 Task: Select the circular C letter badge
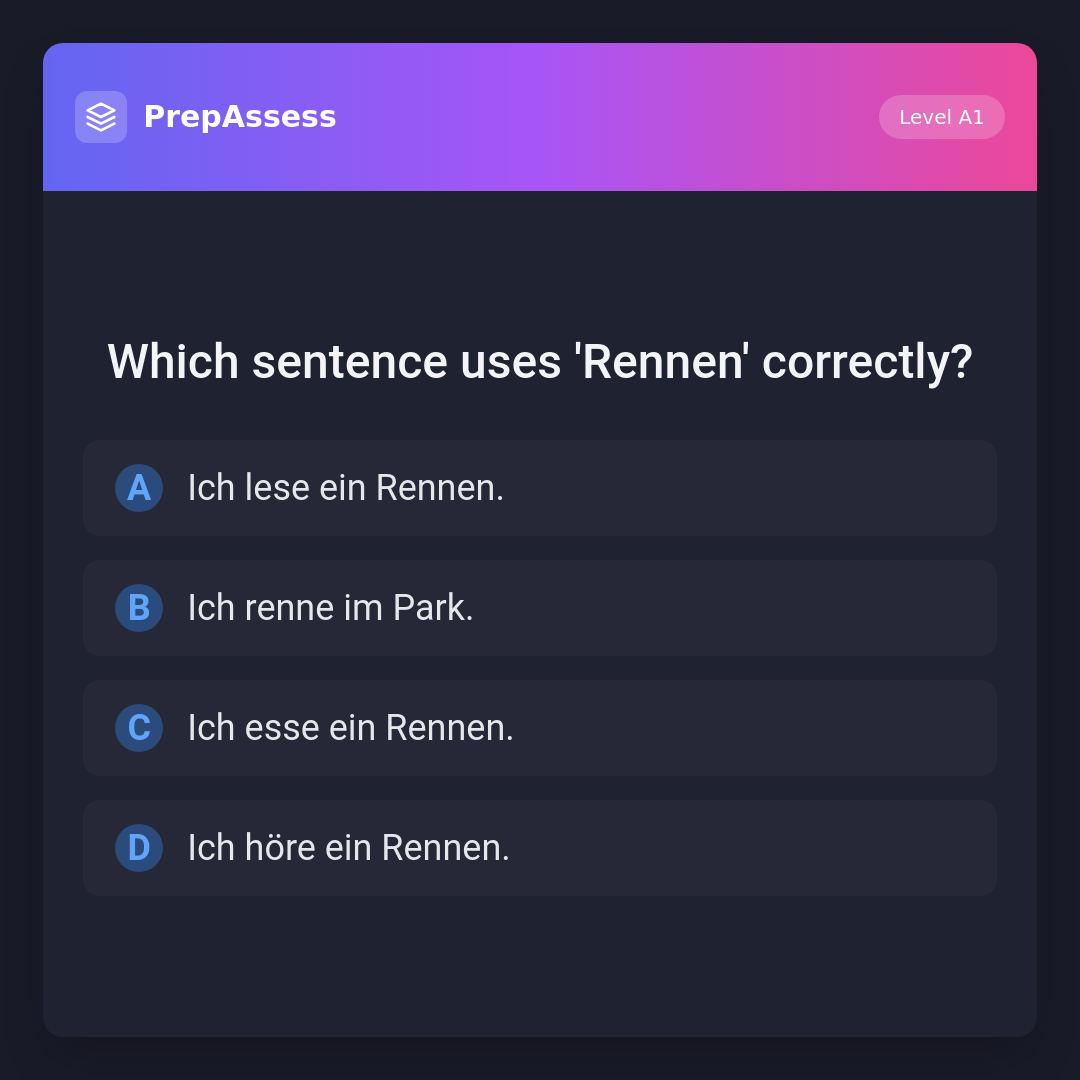[x=139, y=728]
